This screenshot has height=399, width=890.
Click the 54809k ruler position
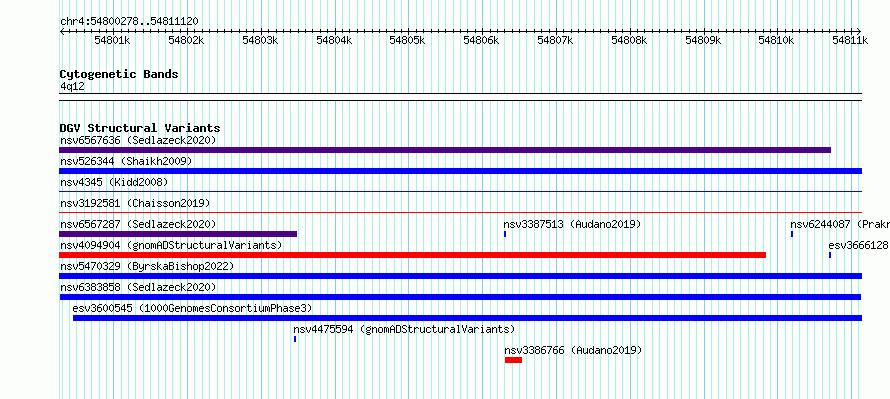(x=703, y=40)
